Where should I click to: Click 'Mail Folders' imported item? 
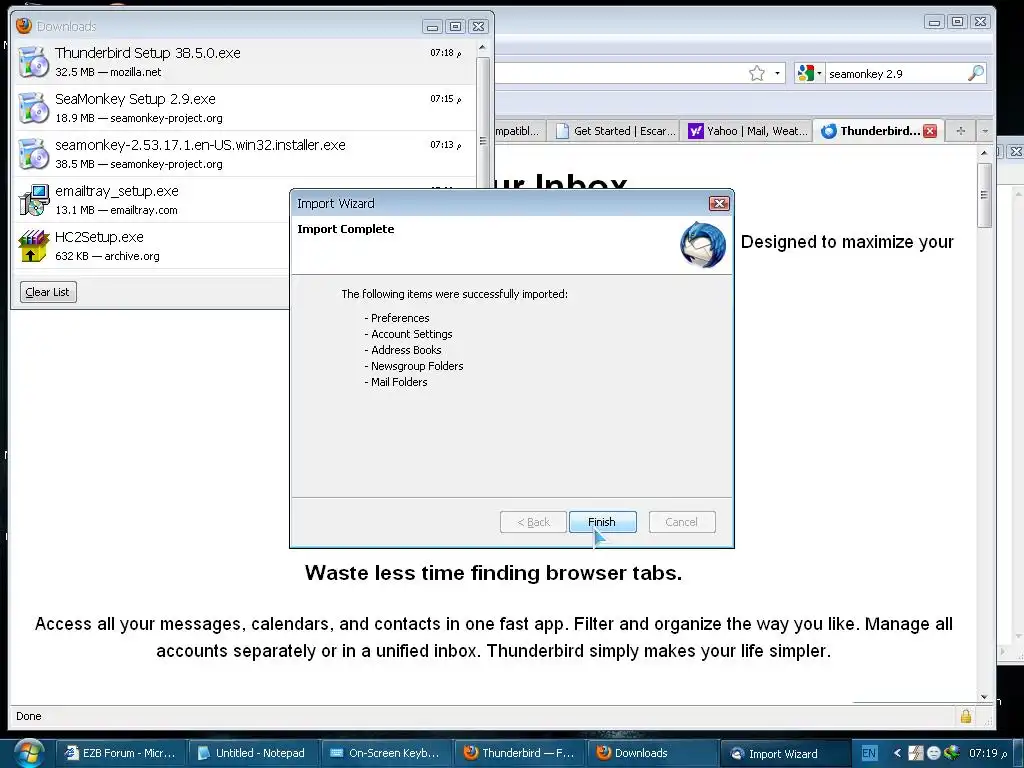[399, 382]
